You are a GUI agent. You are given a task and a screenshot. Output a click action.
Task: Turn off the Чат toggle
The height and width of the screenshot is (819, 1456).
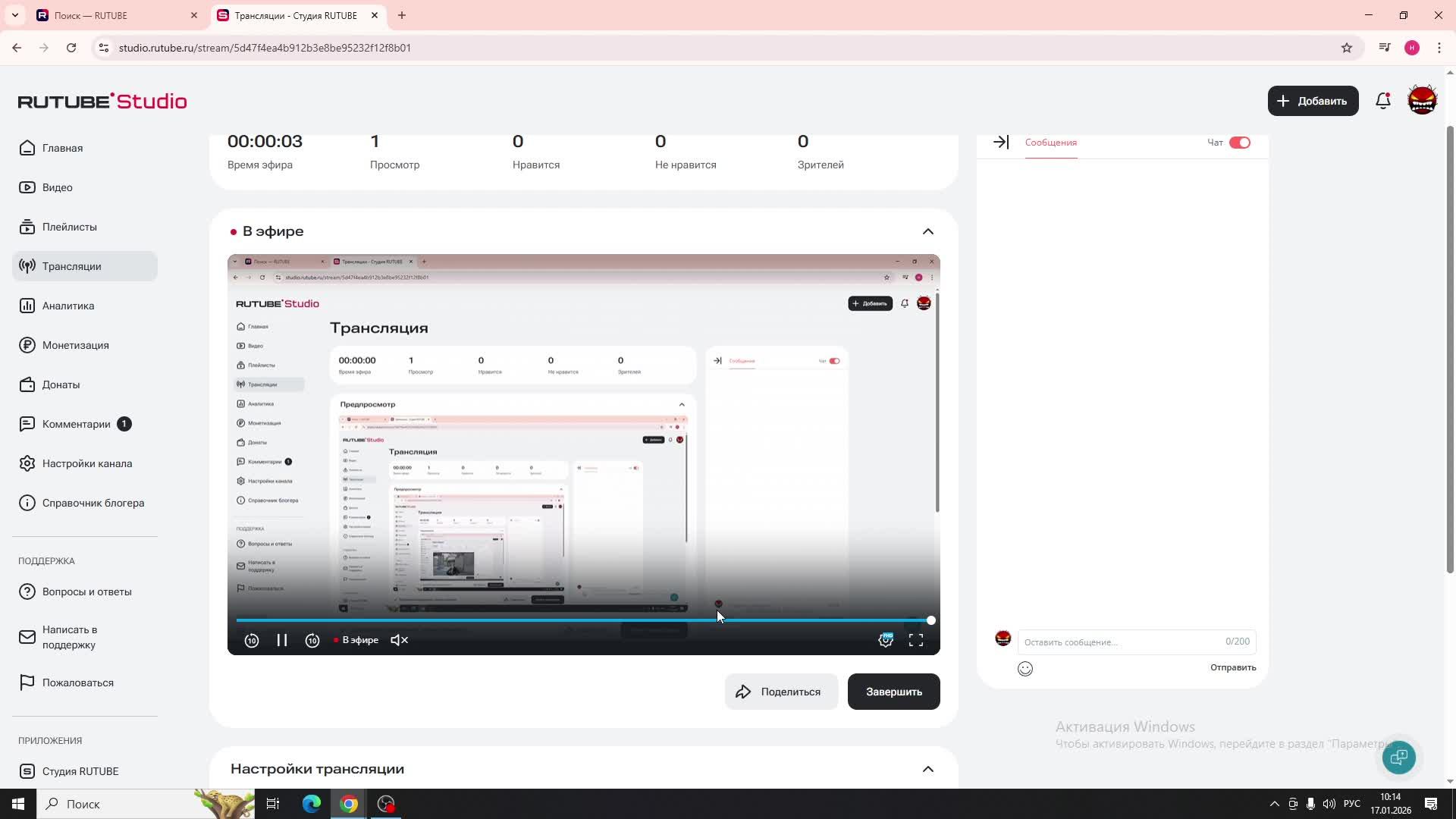click(1240, 143)
